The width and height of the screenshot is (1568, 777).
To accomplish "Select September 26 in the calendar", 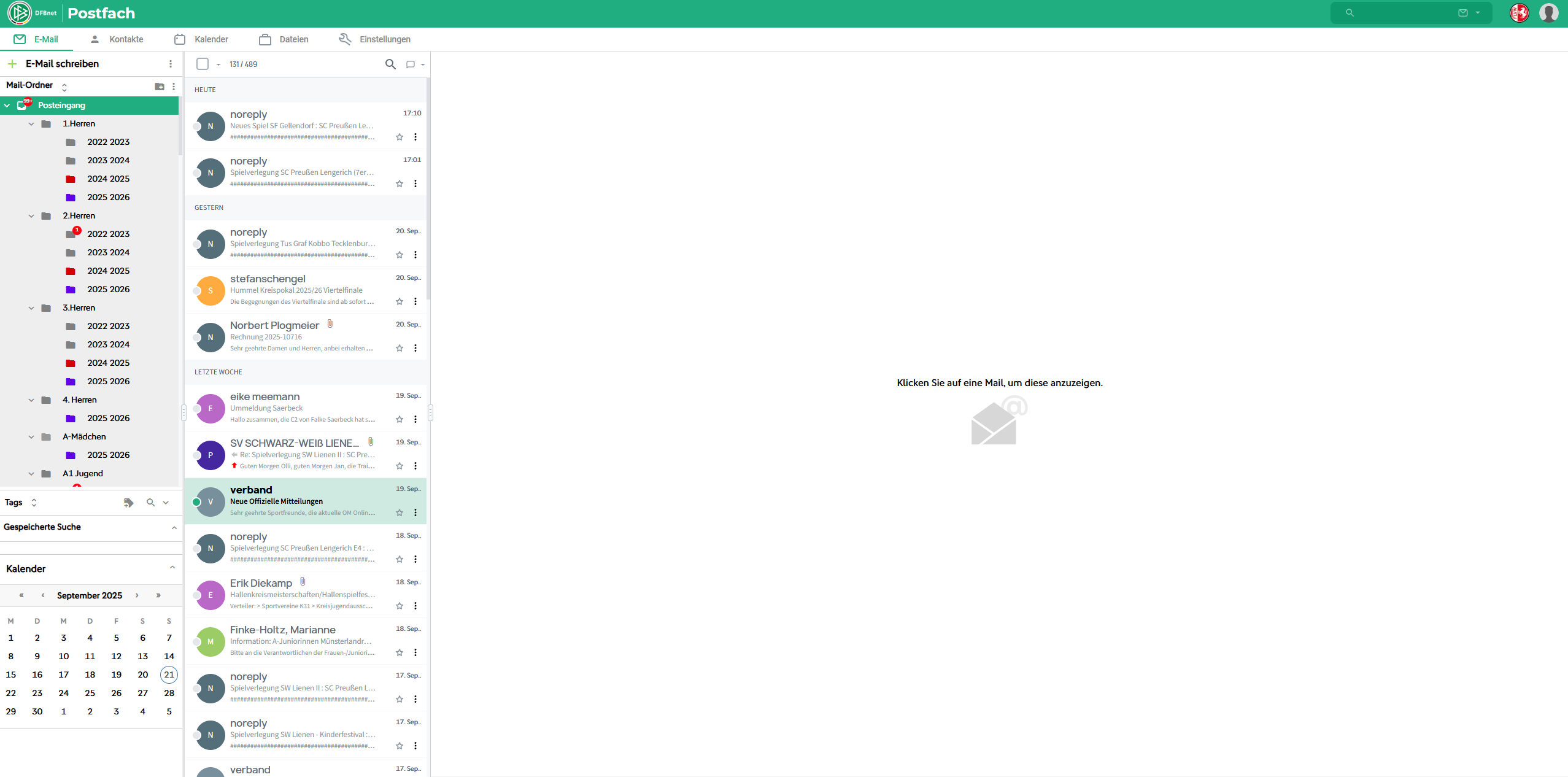I will tap(116, 693).
